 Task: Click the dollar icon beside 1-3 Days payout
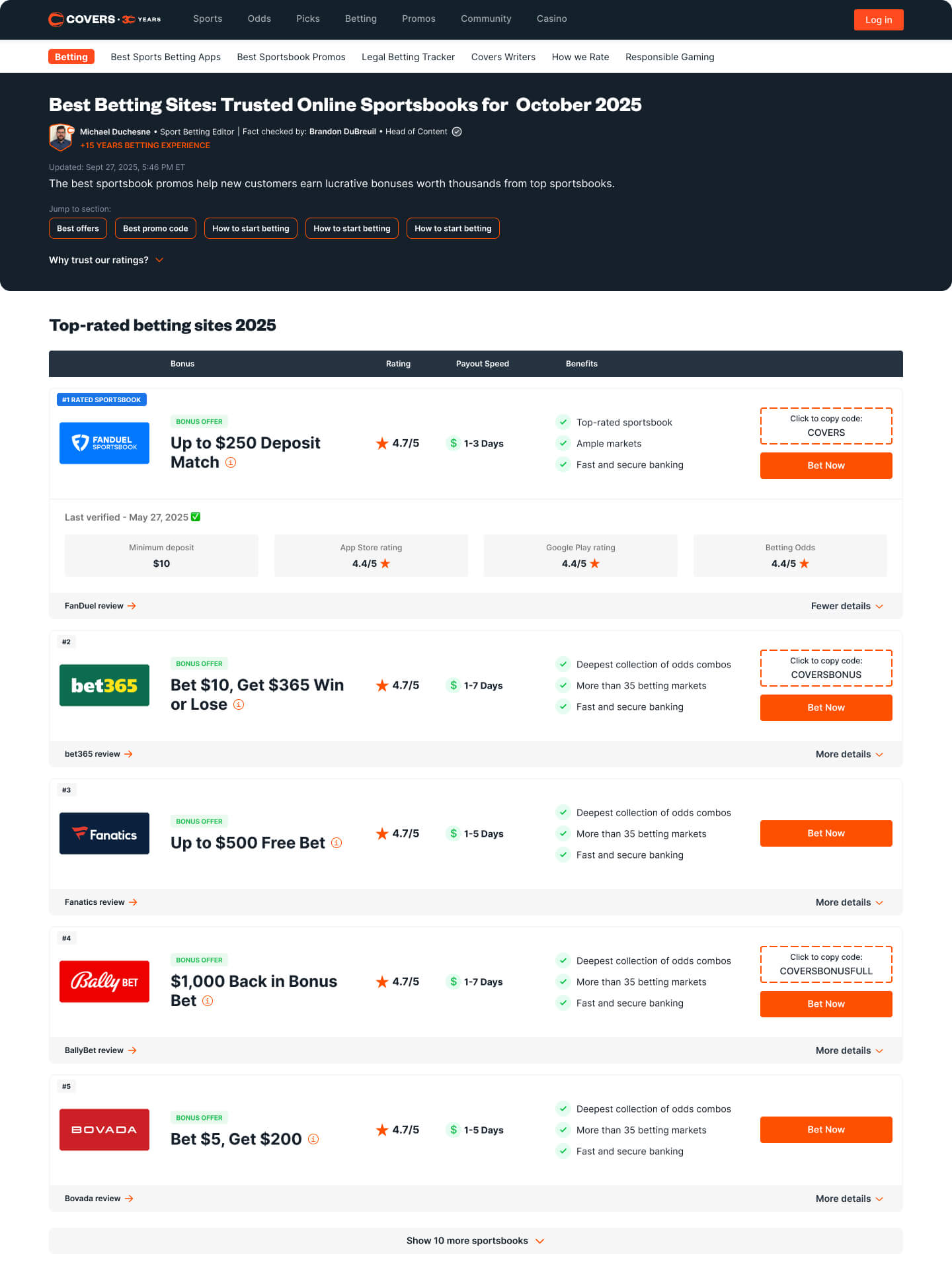pos(454,443)
